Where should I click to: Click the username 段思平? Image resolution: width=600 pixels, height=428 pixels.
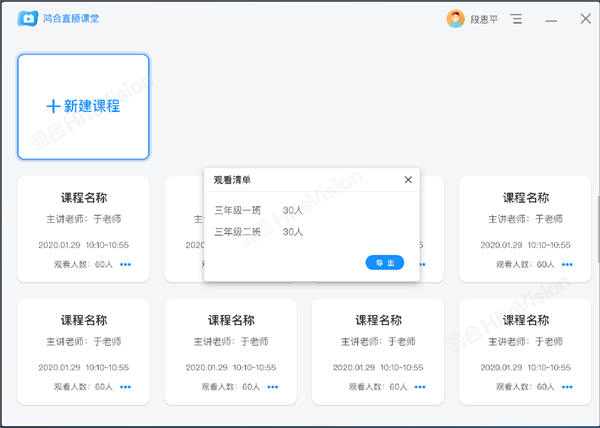(484, 19)
